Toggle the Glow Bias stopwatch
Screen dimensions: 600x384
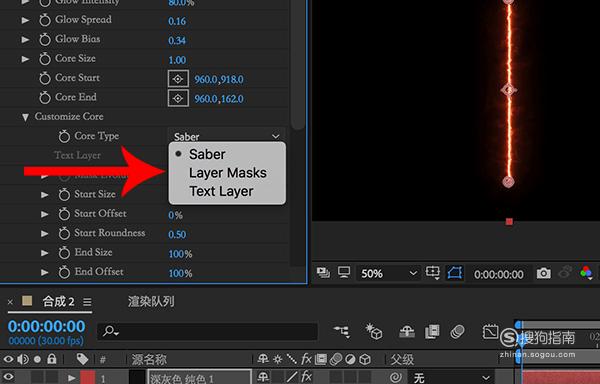click(x=45, y=39)
